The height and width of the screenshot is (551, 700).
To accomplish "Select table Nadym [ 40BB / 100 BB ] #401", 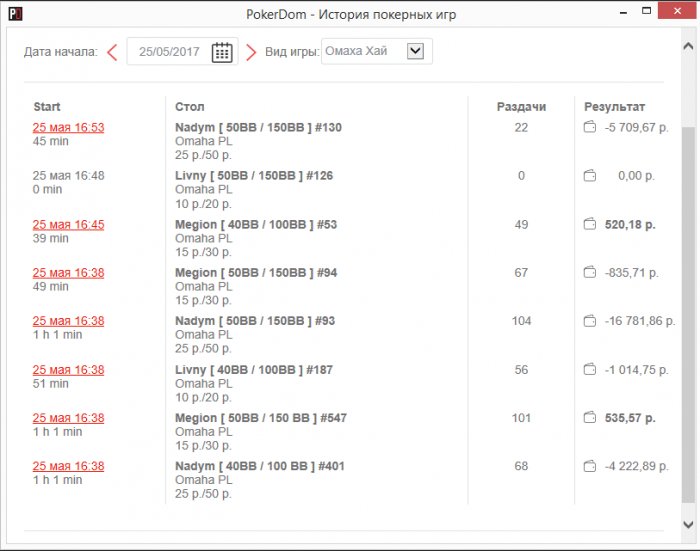I will 260,466.
